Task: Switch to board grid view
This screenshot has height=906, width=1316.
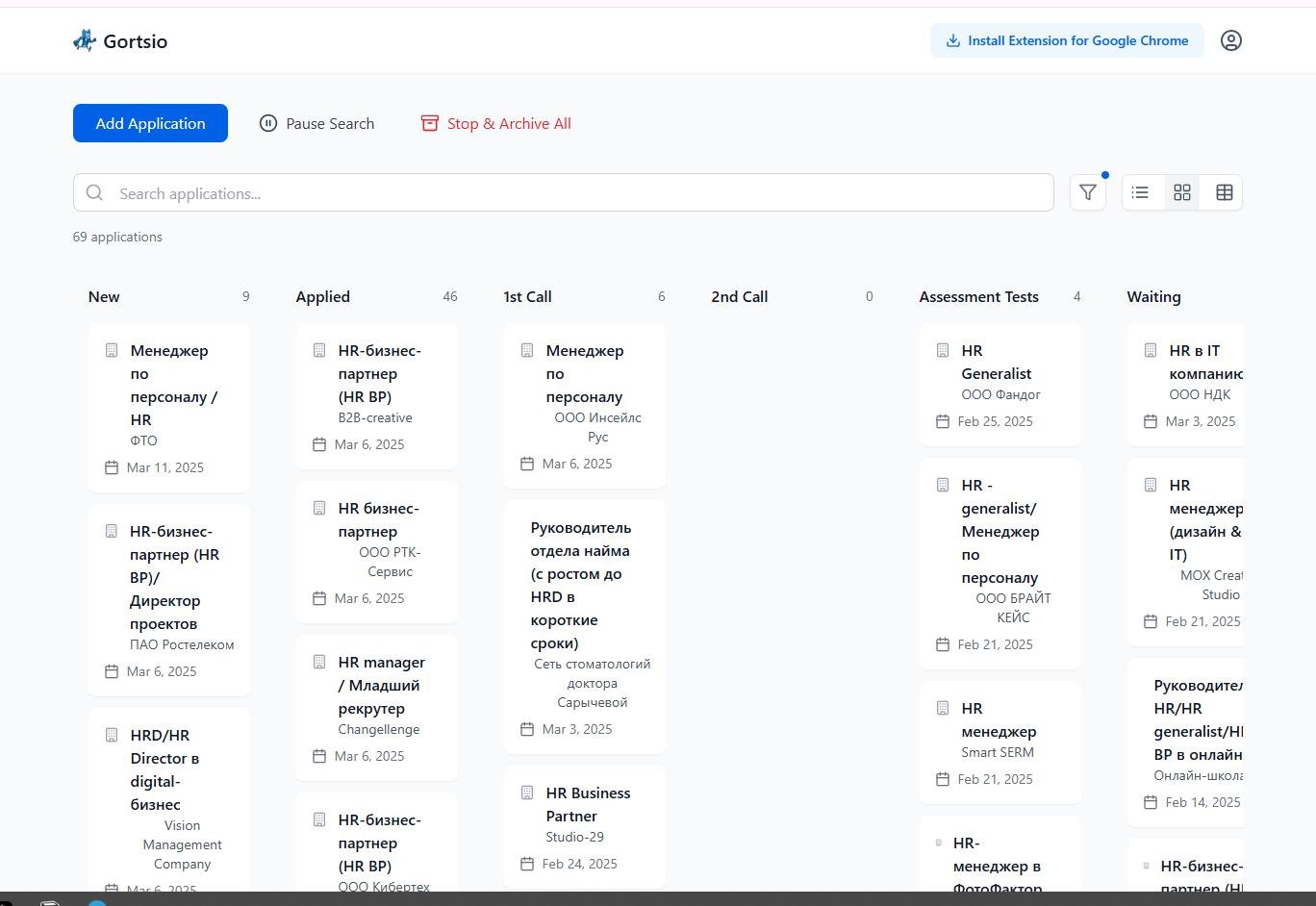Action: [x=1182, y=192]
